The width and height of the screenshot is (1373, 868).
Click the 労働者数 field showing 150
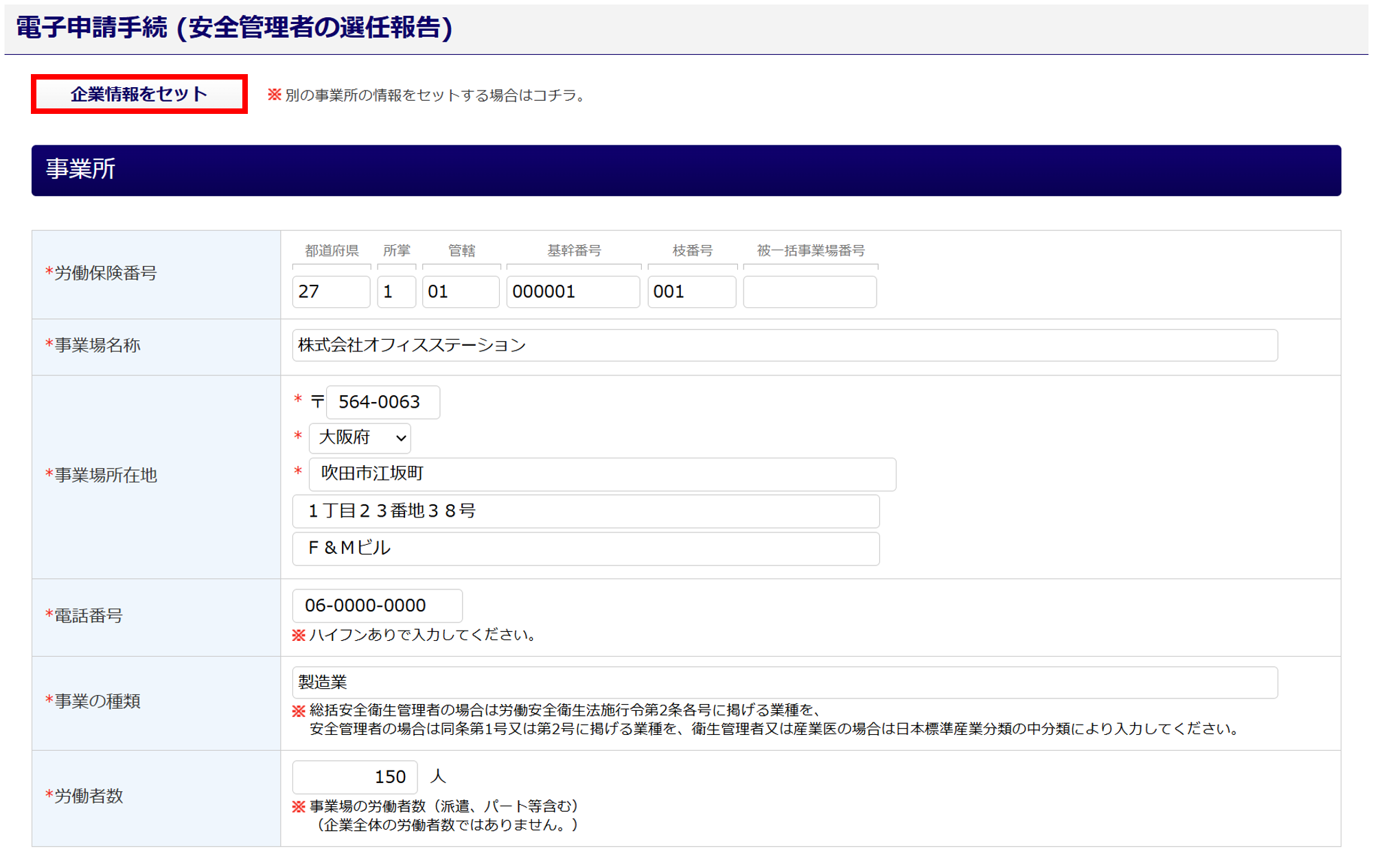(355, 777)
